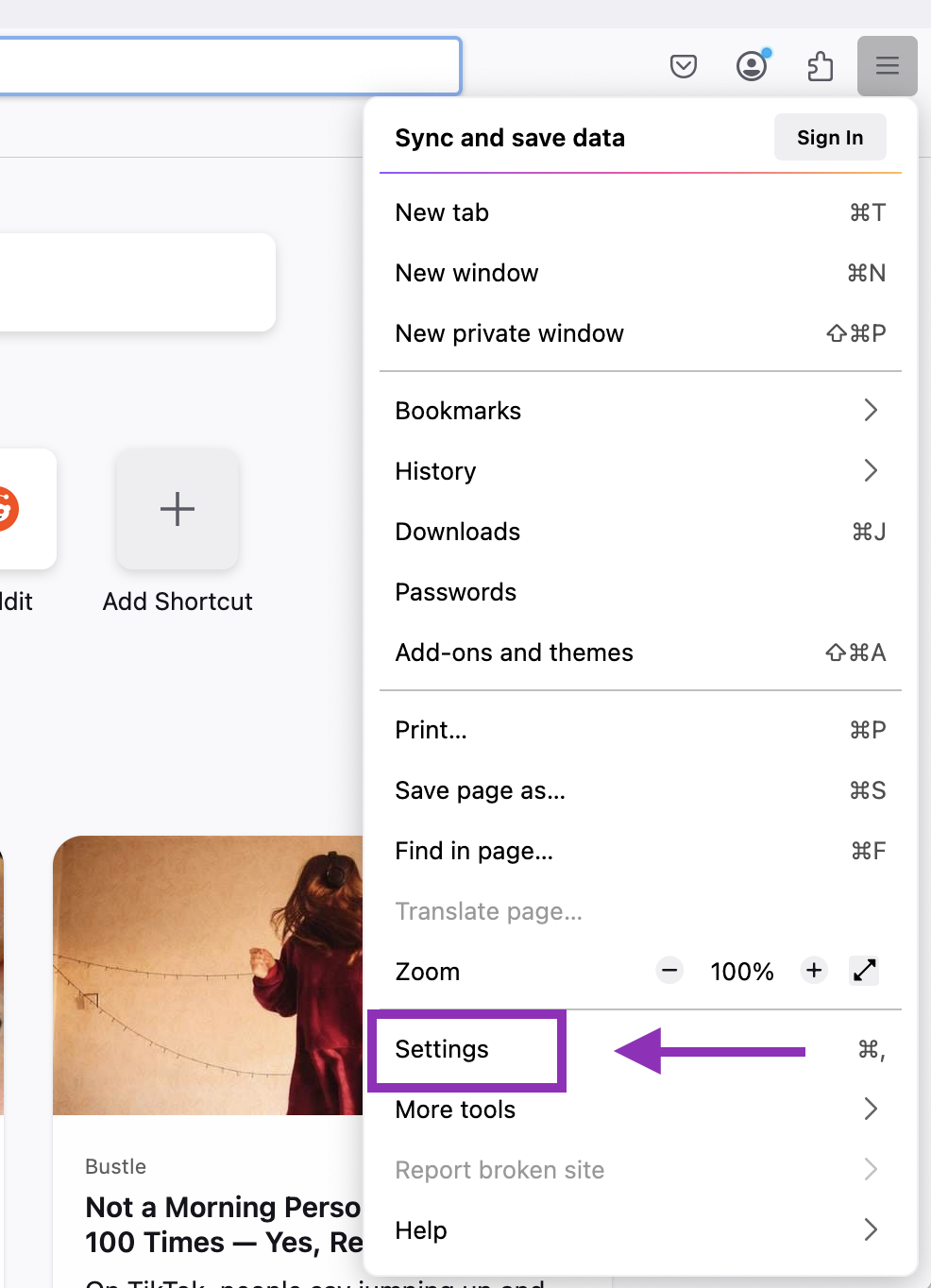
Task: Open Settings from the menu
Action: click(441, 1049)
